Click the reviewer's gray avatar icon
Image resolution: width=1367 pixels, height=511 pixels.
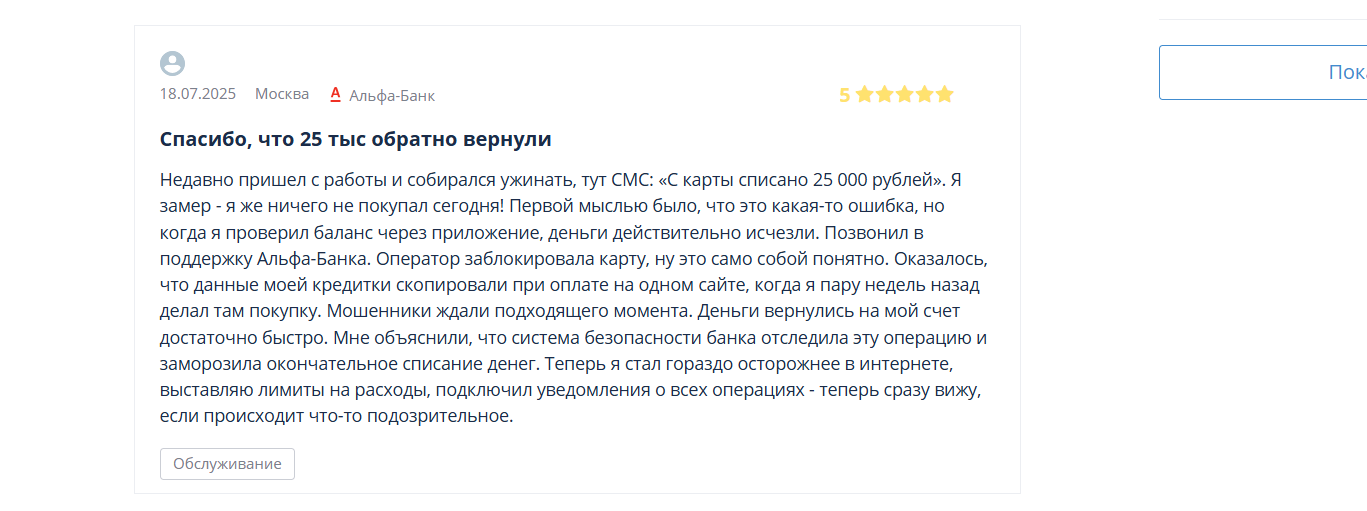(172, 64)
